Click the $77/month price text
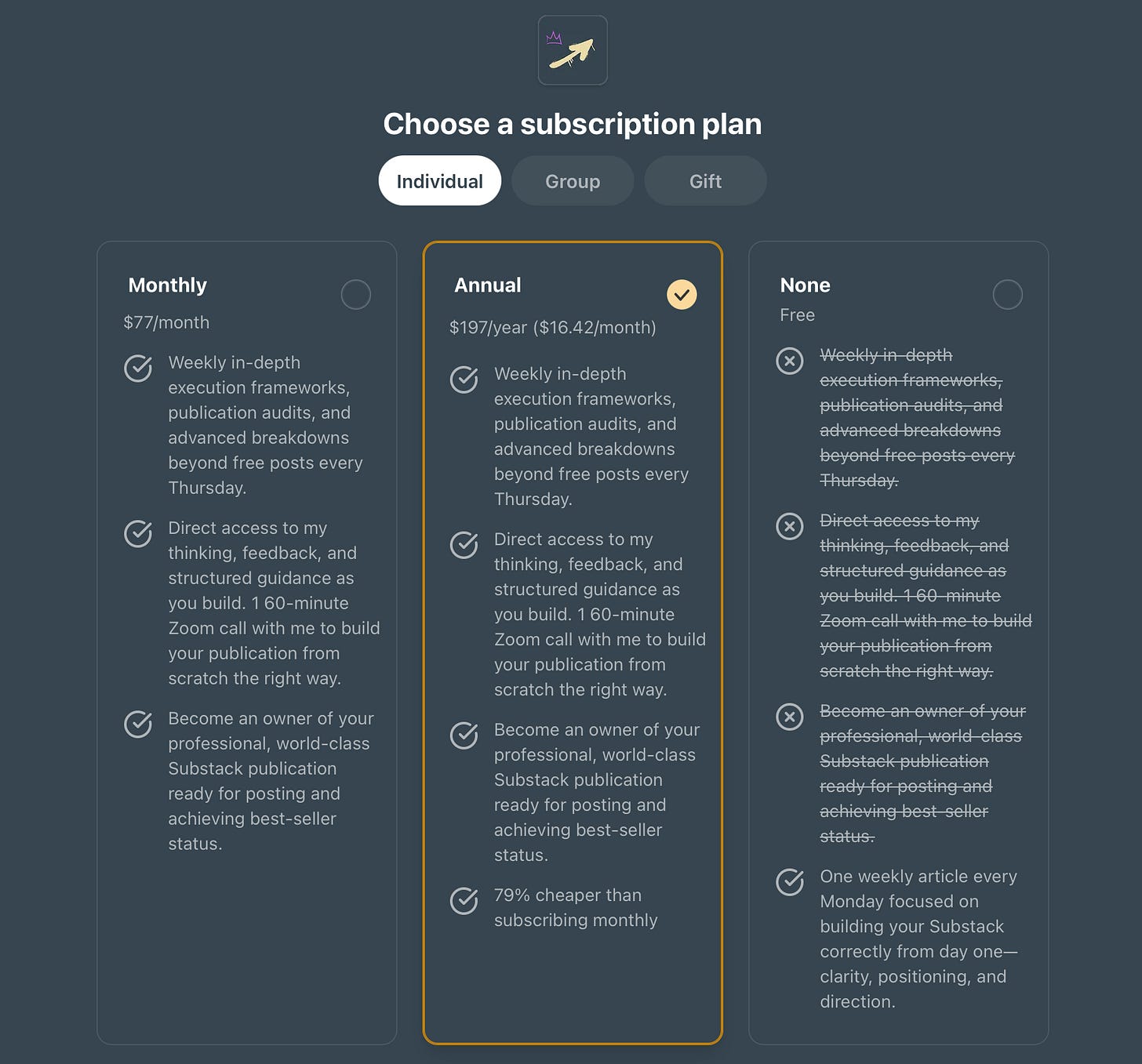Viewport: 1142px width, 1064px height. (x=166, y=322)
